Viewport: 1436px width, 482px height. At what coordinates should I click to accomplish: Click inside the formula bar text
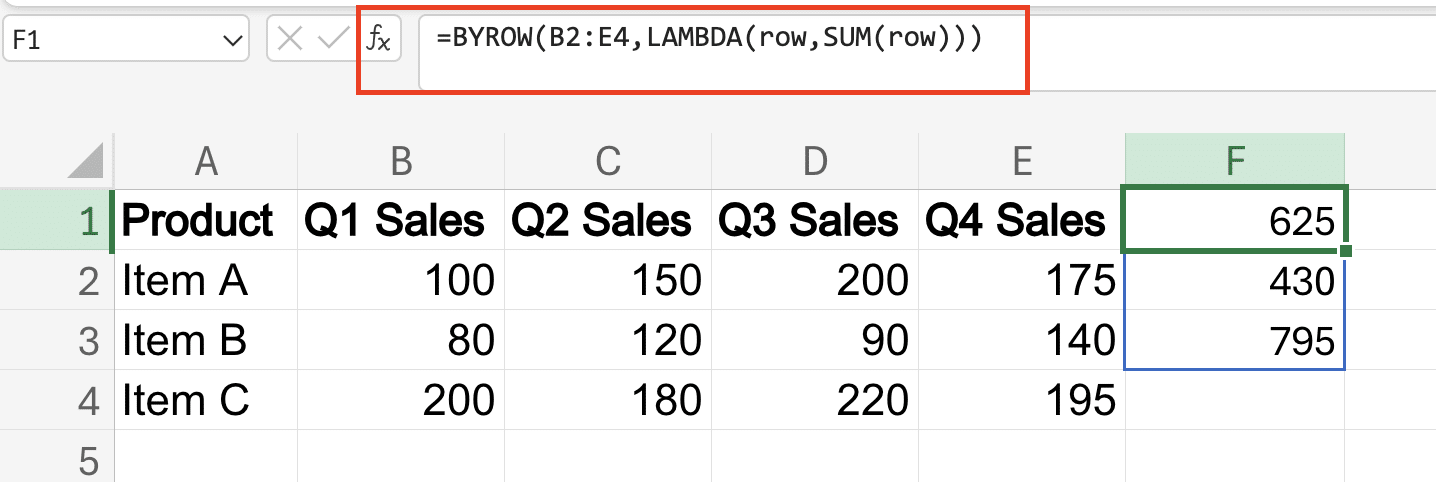(x=710, y=40)
